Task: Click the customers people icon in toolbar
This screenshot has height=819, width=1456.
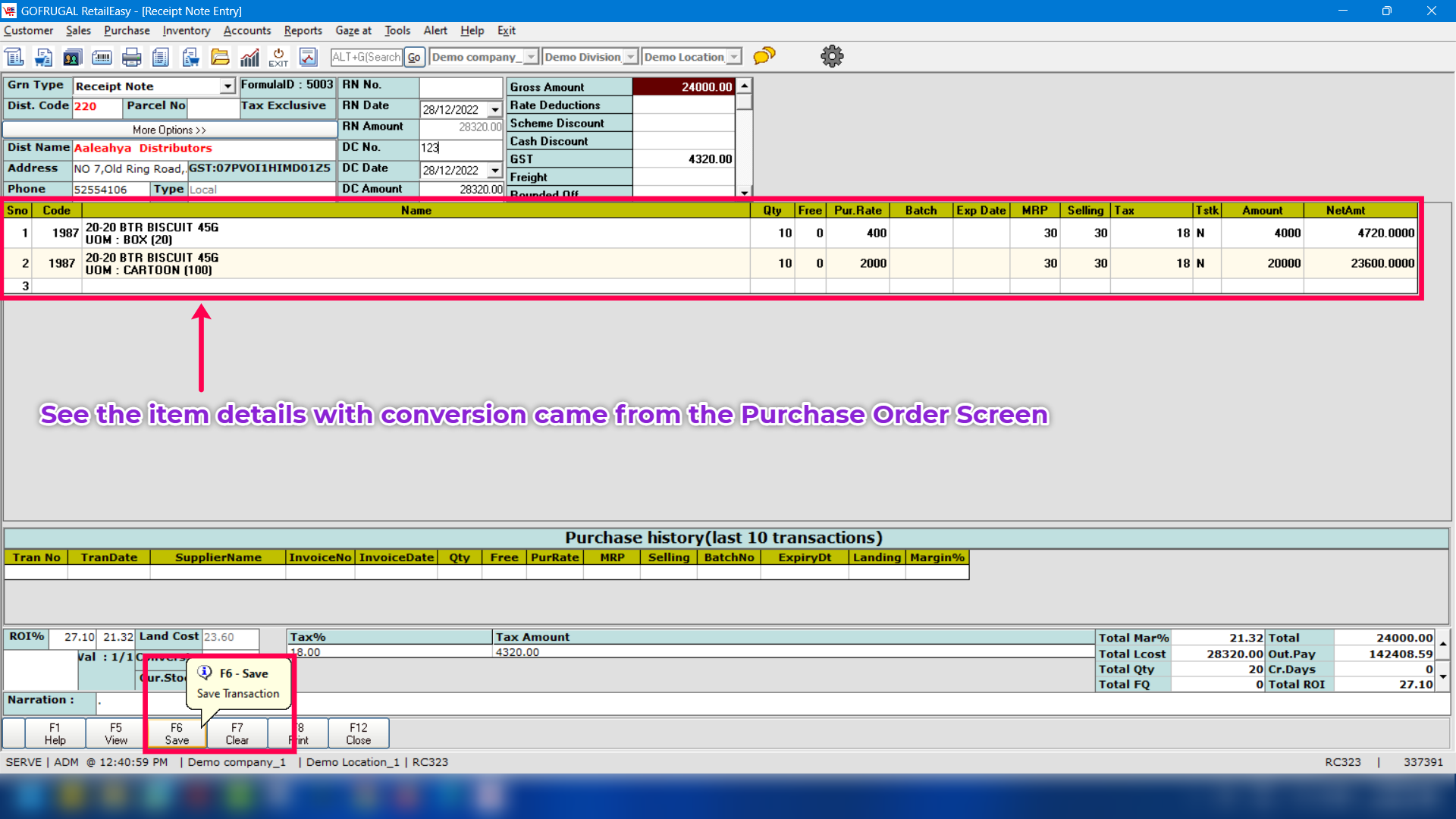Action: coord(73,57)
